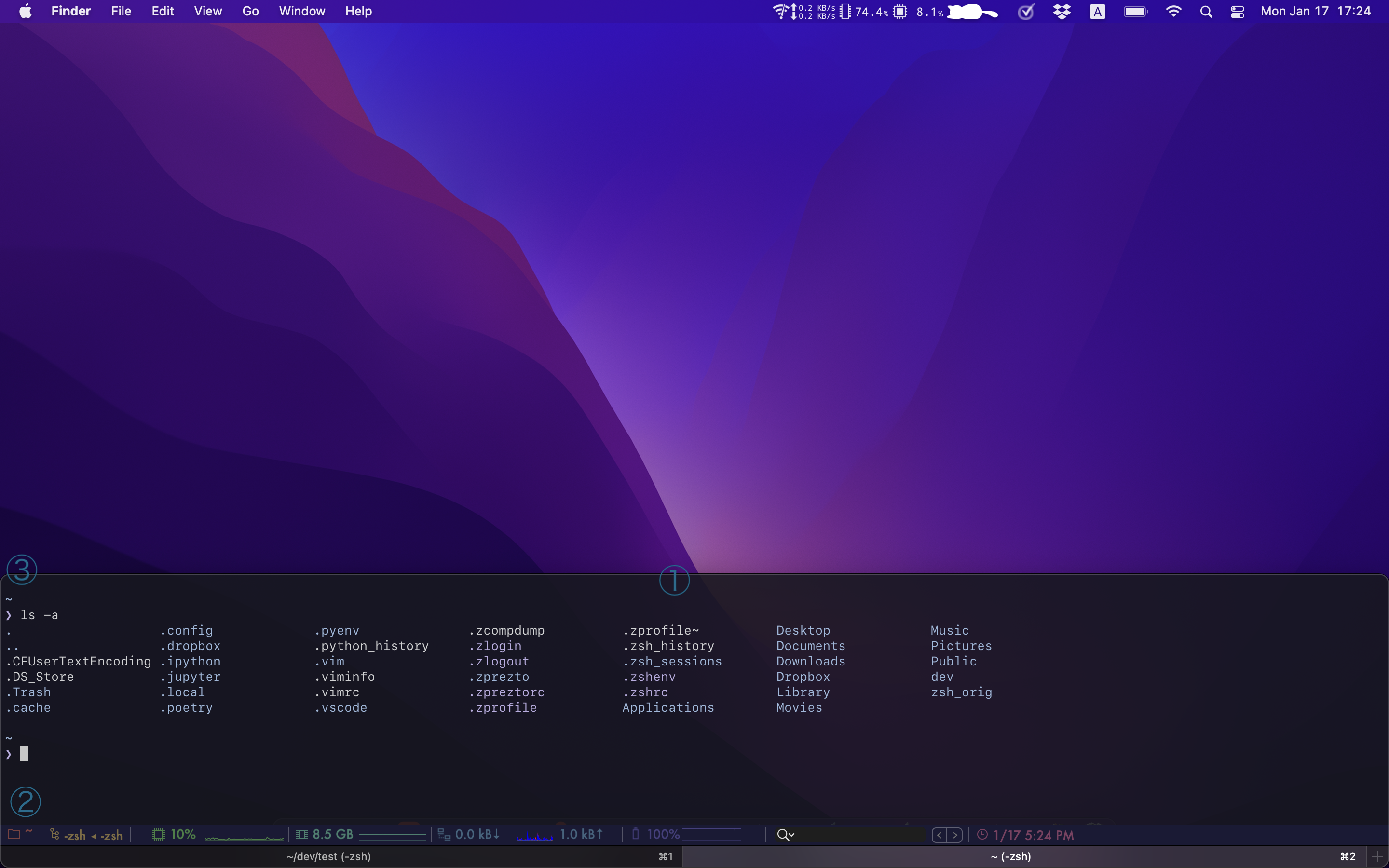Switch to the ~/dev/test (-zsh) tab
Viewport: 1389px width, 868px height.
point(328,856)
